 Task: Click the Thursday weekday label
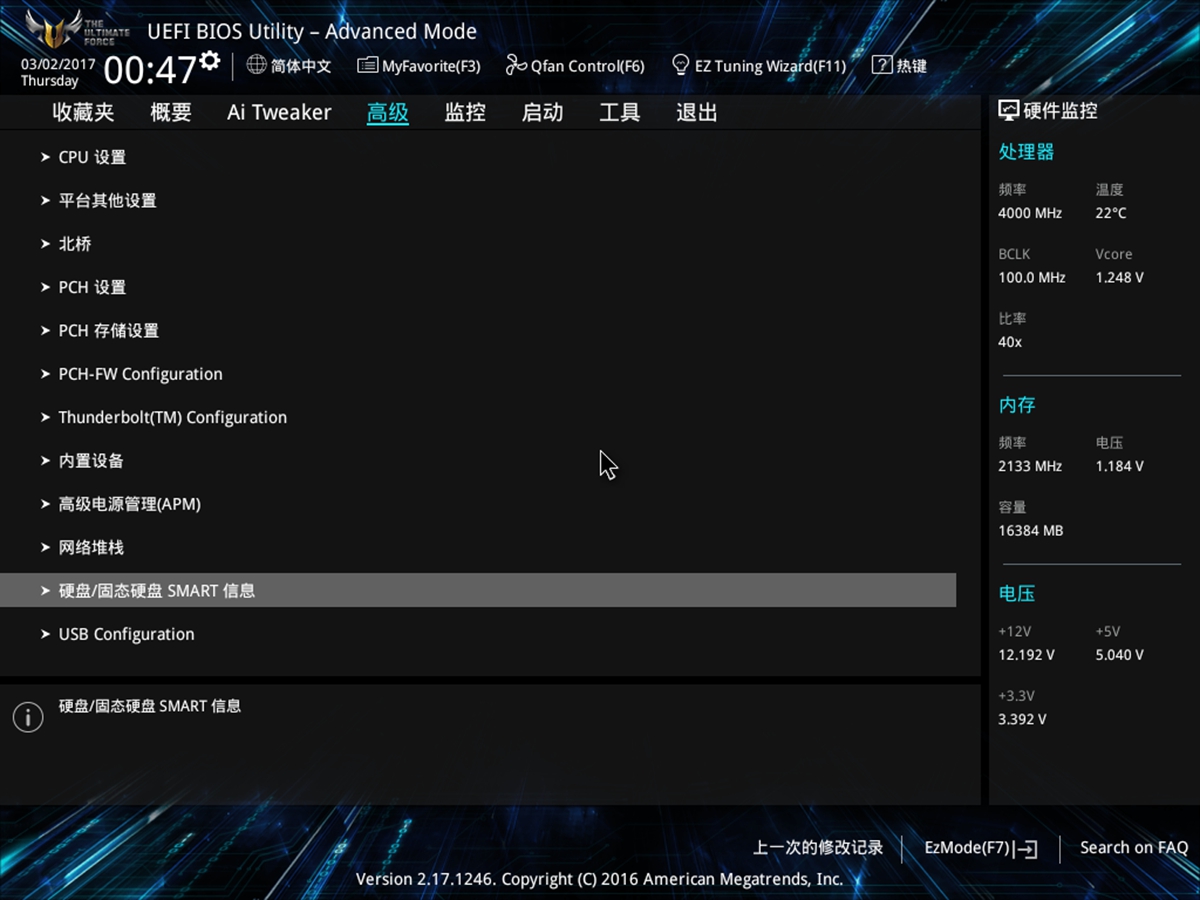click(x=50, y=81)
